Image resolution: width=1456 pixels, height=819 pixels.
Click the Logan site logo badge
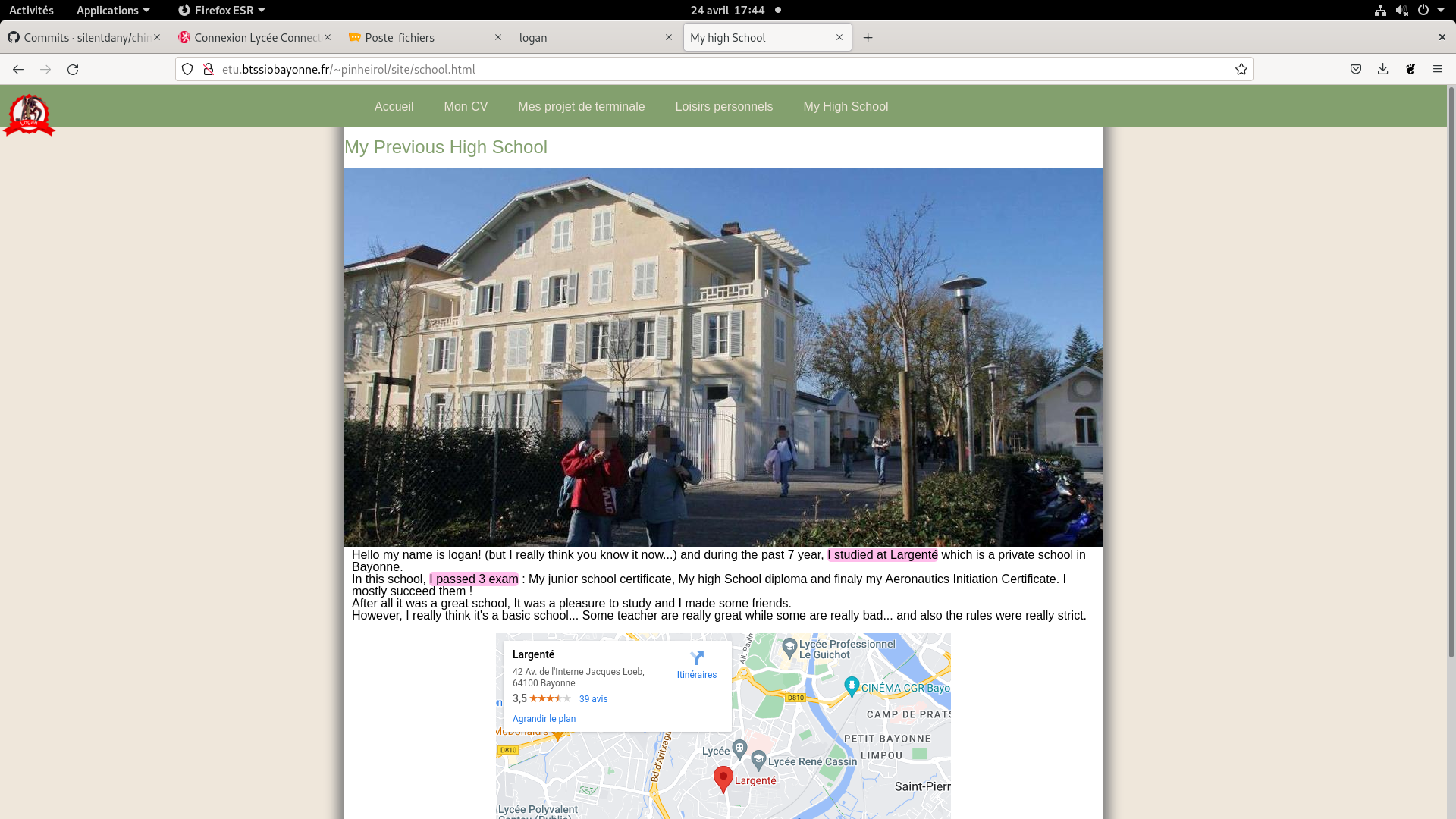click(29, 115)
